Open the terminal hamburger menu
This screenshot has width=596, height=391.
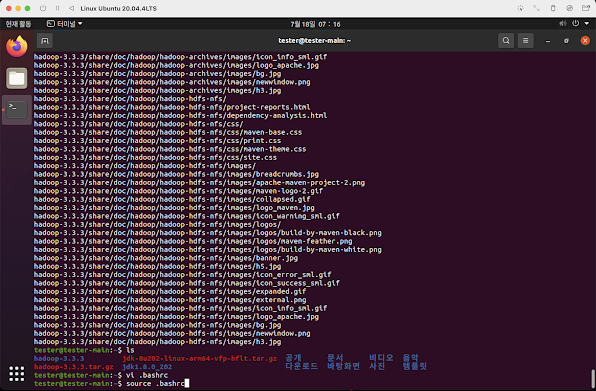pos(526,41)
